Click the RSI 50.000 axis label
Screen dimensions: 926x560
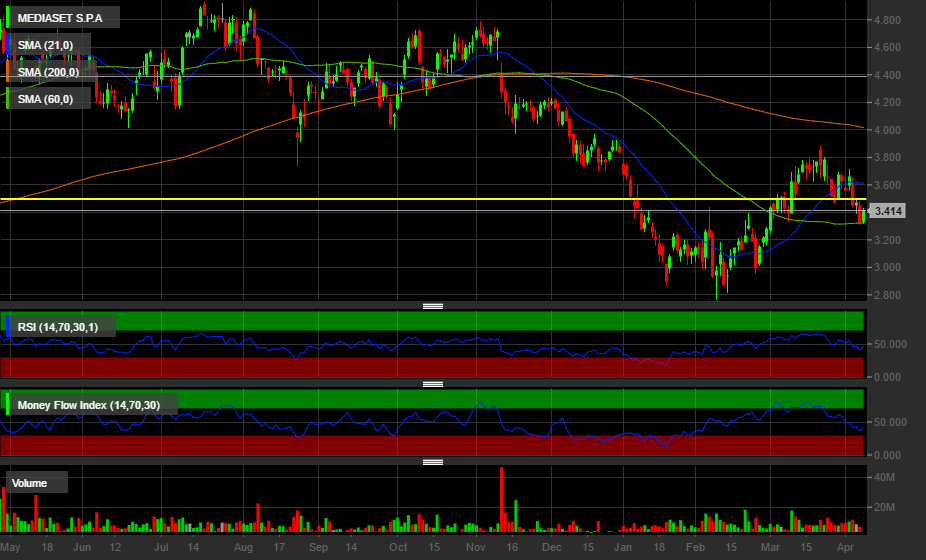(890, 344)
